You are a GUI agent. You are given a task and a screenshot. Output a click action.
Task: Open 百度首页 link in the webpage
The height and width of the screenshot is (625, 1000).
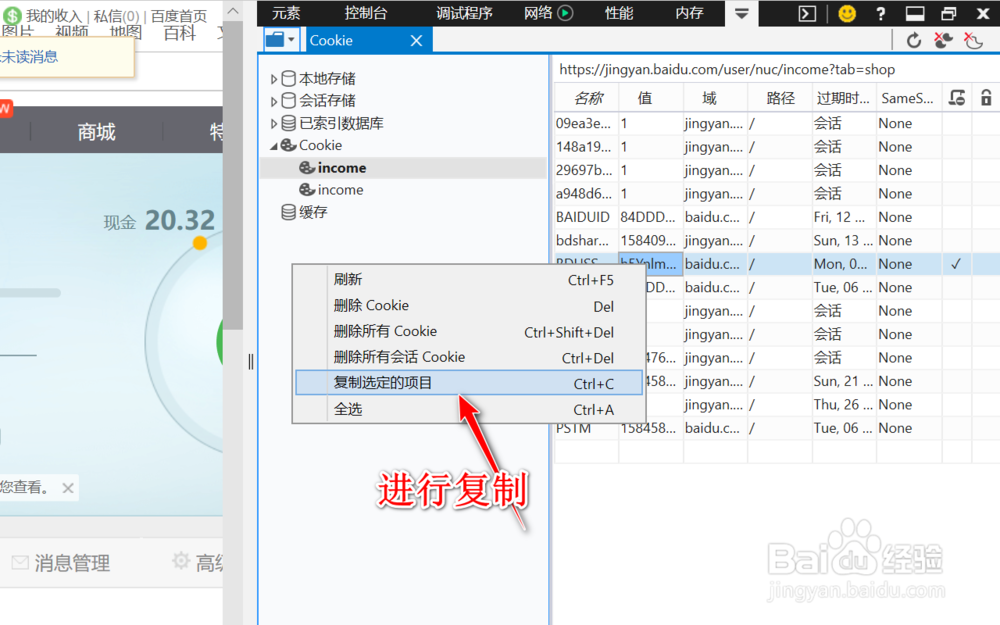pos(179,16)
